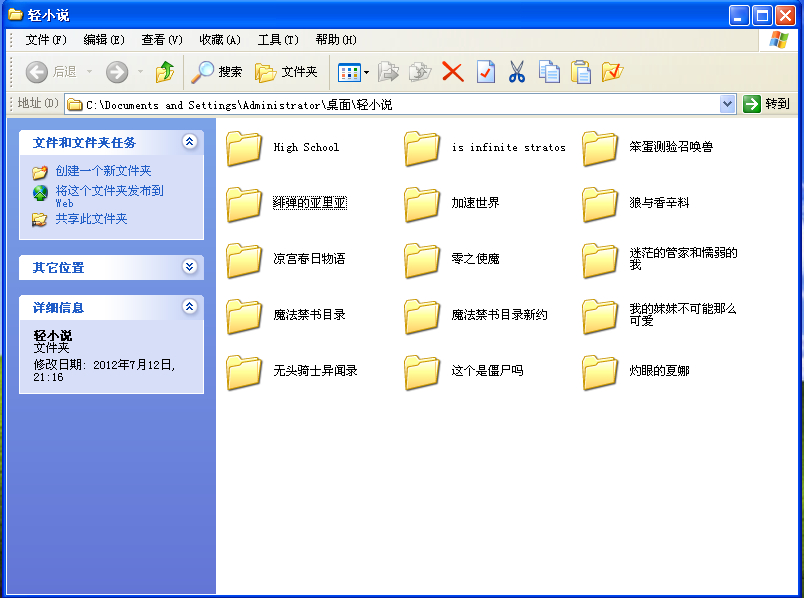Collapse the 详细信息 panel

[x=189, y=307]
